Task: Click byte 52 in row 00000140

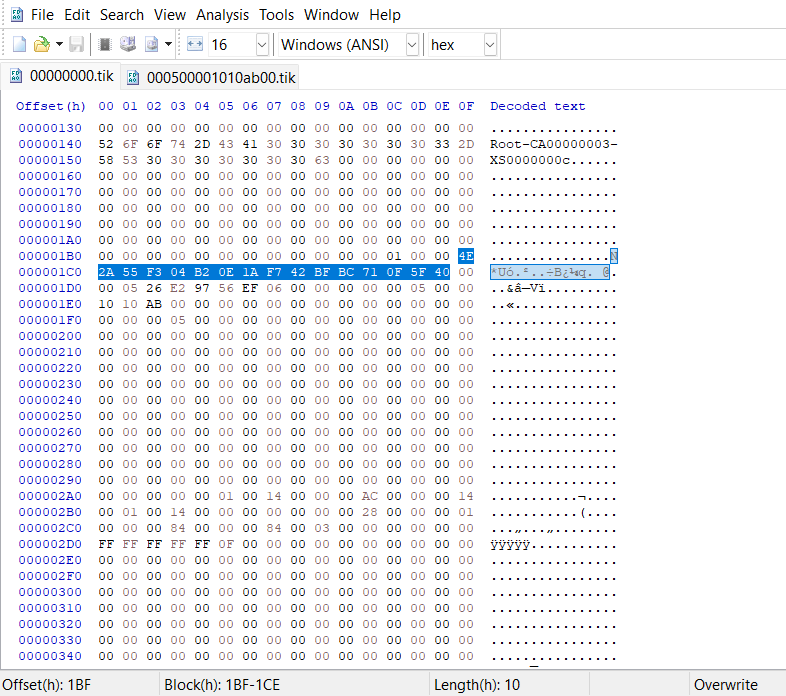Action: [x=106, y=144]
